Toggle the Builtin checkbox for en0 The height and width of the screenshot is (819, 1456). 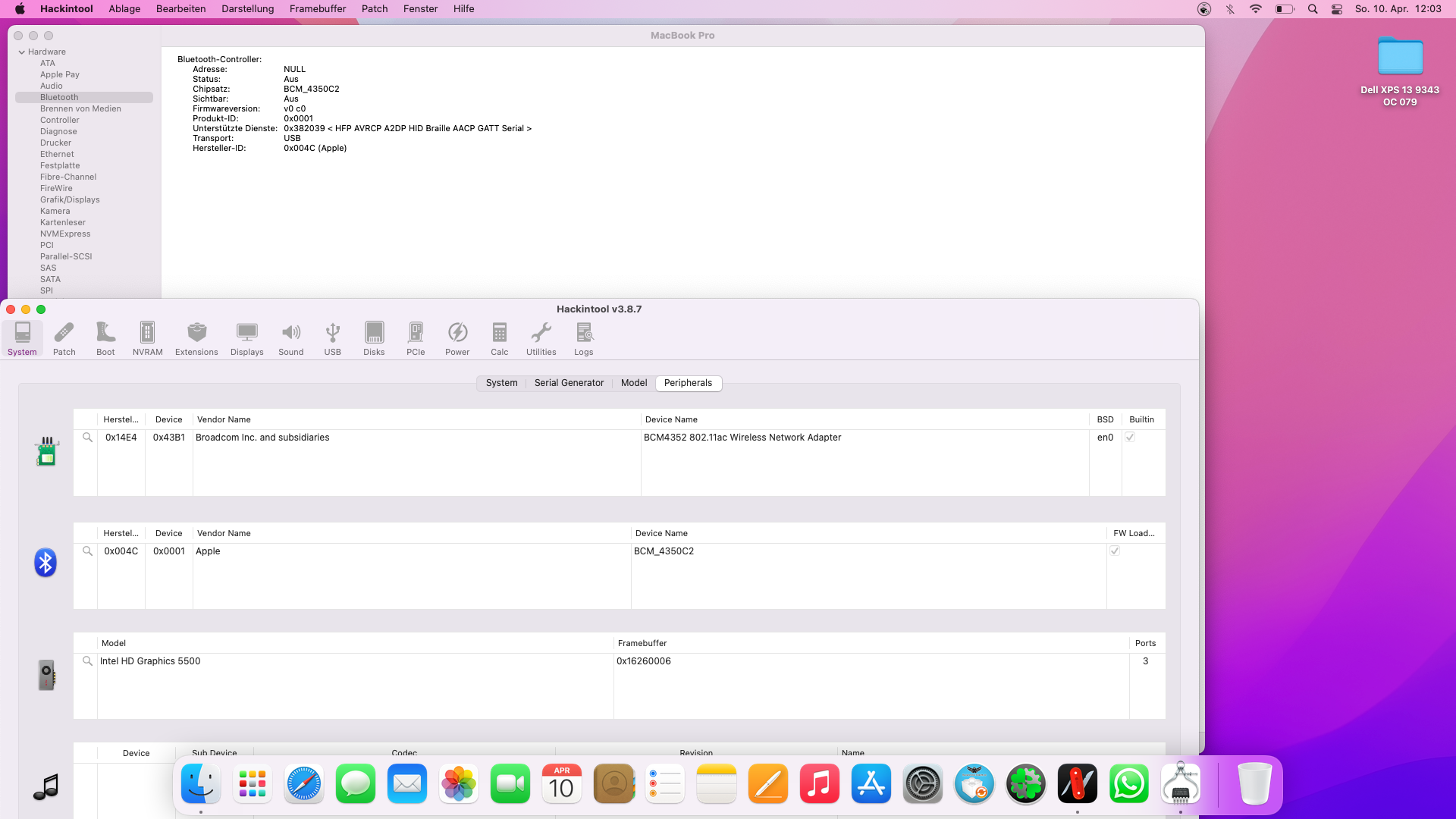tap(1130, 438)
